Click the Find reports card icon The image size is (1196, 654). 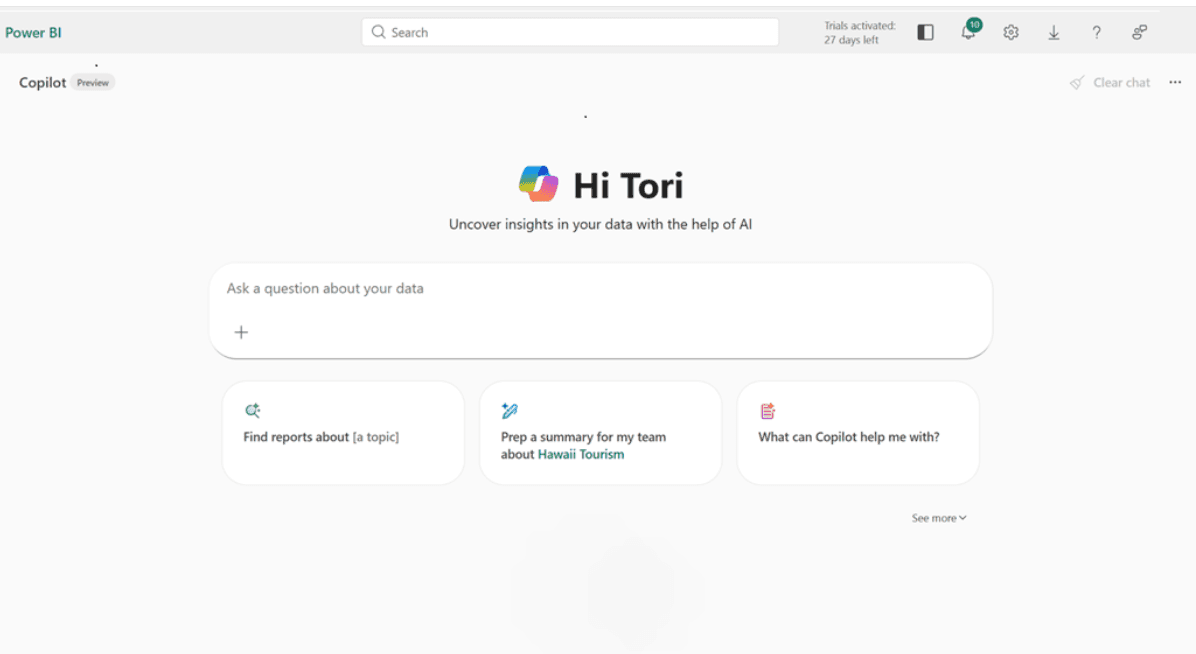(252, 411)
